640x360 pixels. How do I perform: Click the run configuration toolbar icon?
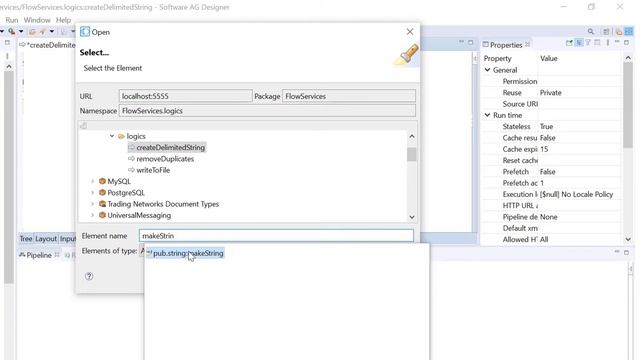click(x=11, y=31)
